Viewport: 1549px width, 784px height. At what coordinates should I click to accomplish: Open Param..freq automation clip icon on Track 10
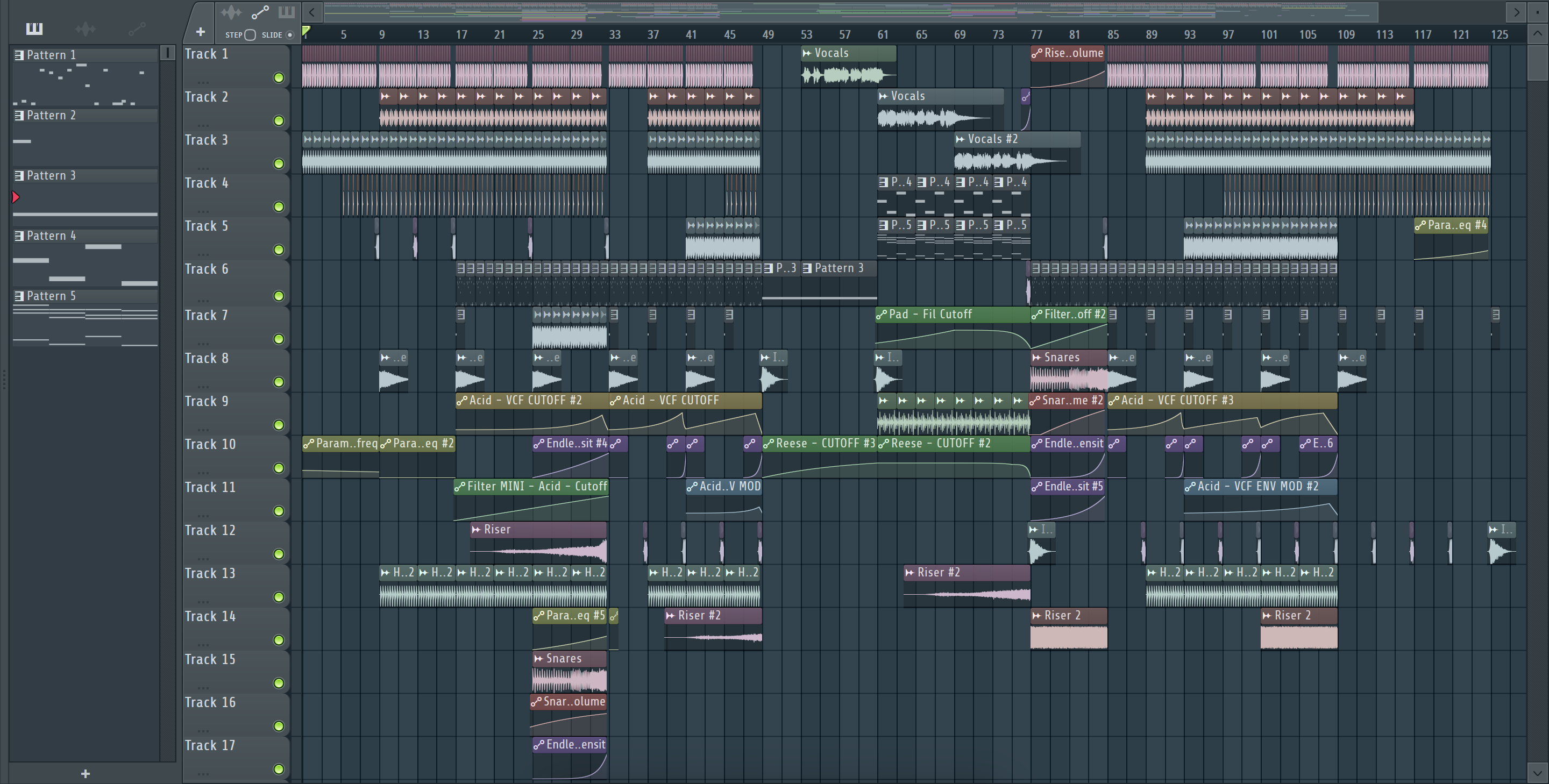coord(308,444)
